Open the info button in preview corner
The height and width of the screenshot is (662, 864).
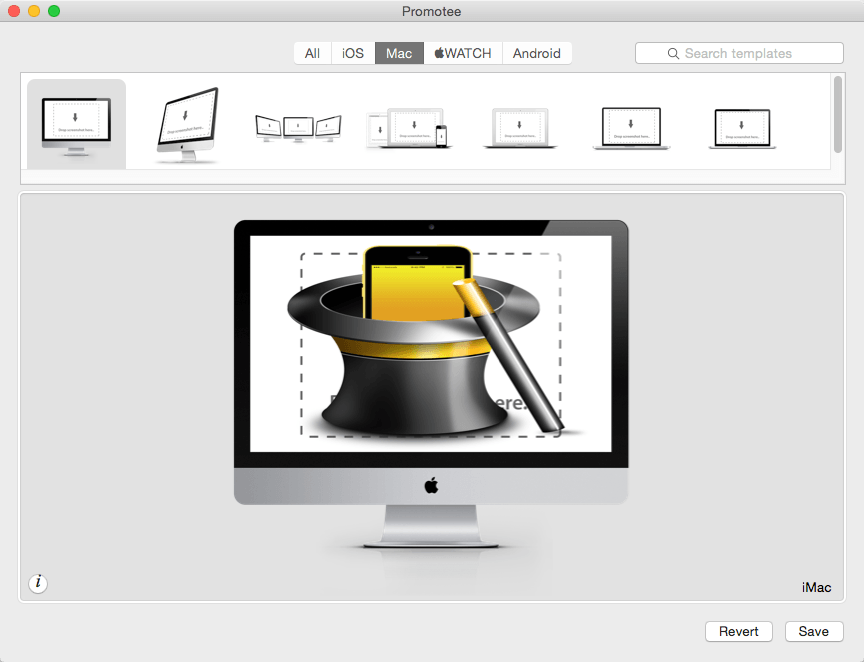pos(38,583)
